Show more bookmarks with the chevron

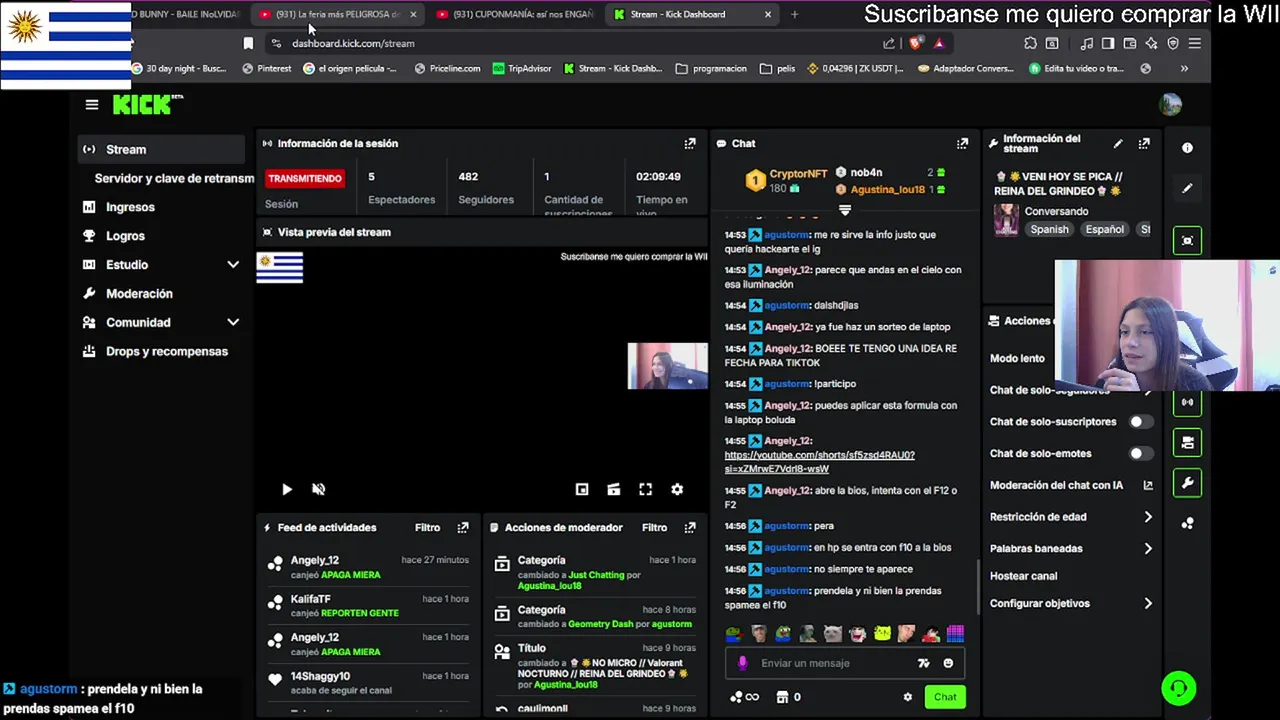pos(1184,69)
